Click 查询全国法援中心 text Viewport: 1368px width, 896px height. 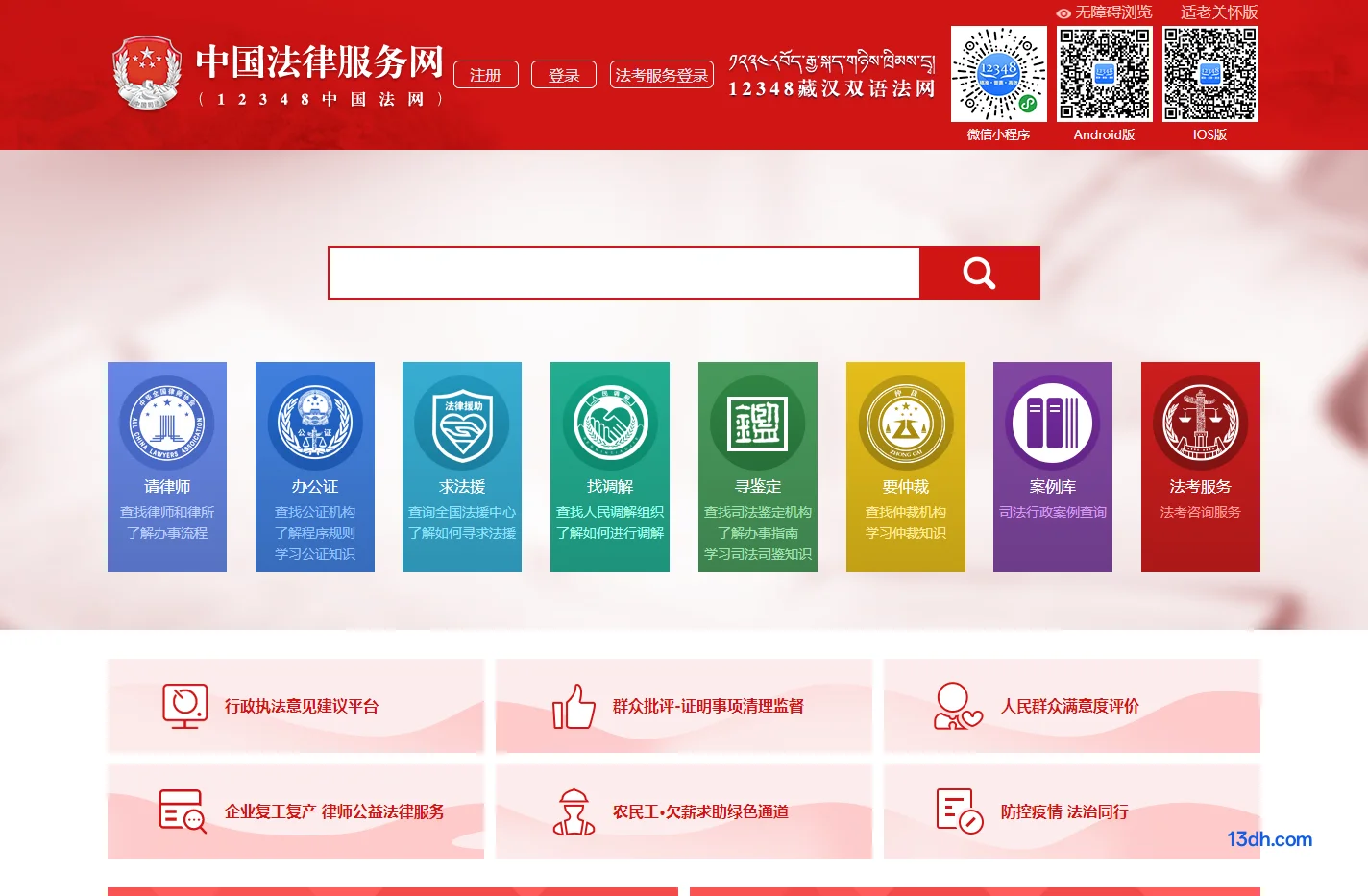coord(462,512)
